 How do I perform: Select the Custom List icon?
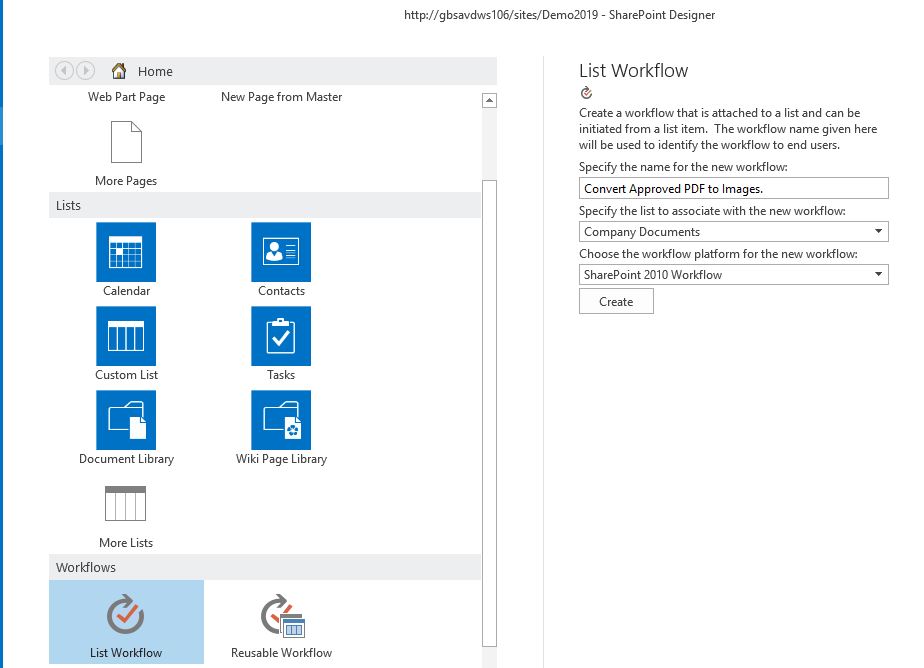(125, 335)
